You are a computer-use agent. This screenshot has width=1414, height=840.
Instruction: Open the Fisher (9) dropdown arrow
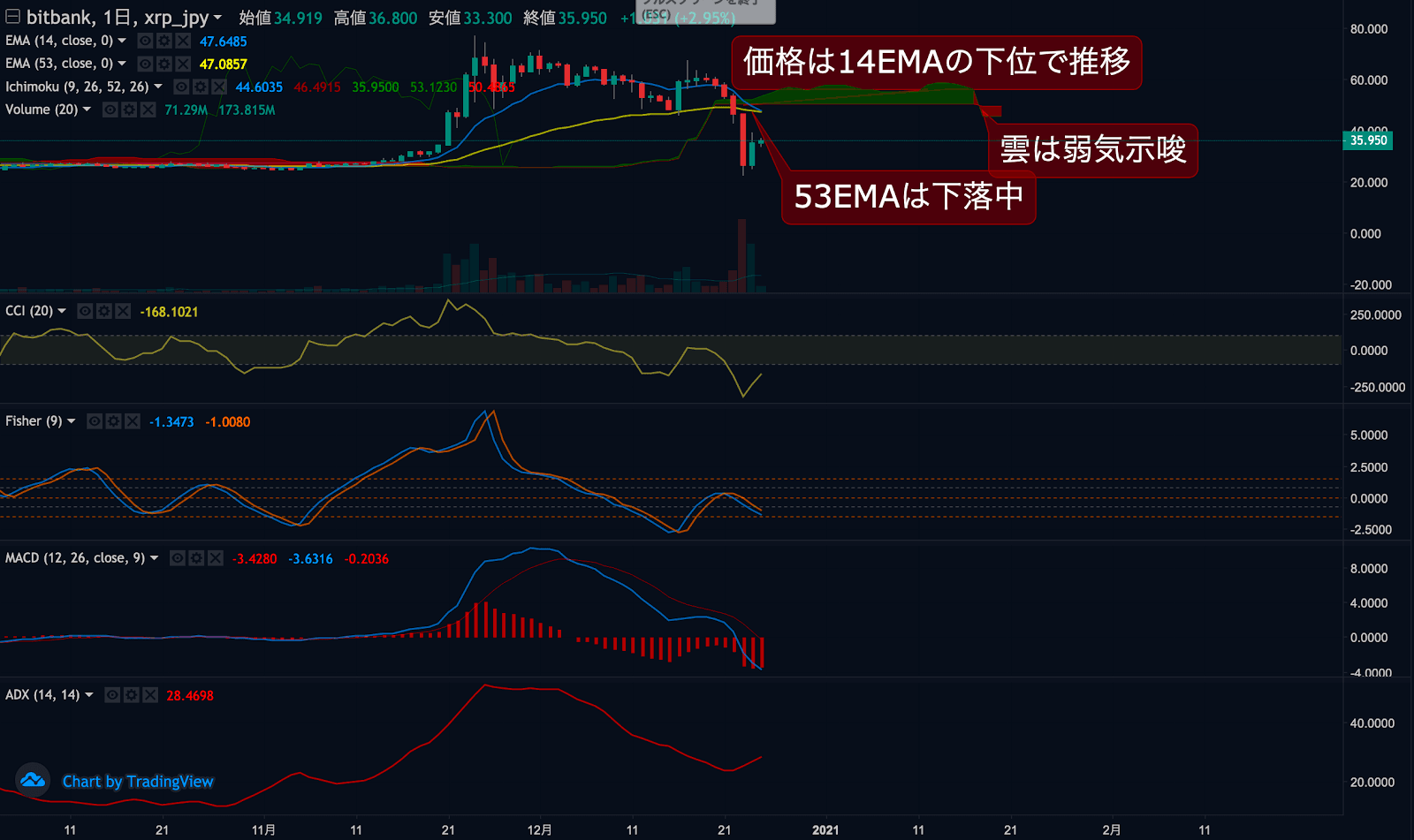72,421
